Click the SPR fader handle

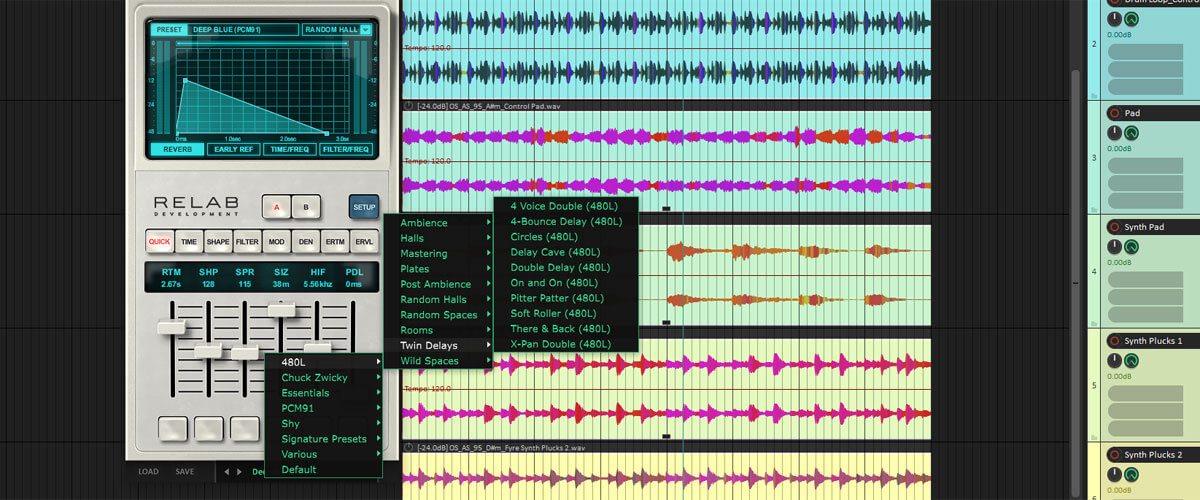245,352
